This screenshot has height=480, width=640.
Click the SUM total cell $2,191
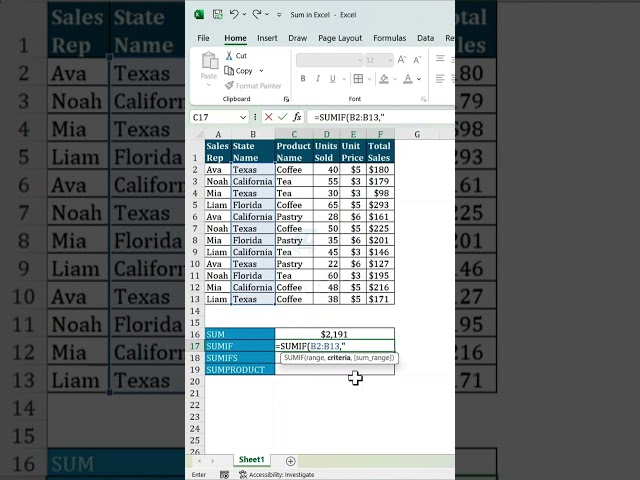(x=334, y=334)
